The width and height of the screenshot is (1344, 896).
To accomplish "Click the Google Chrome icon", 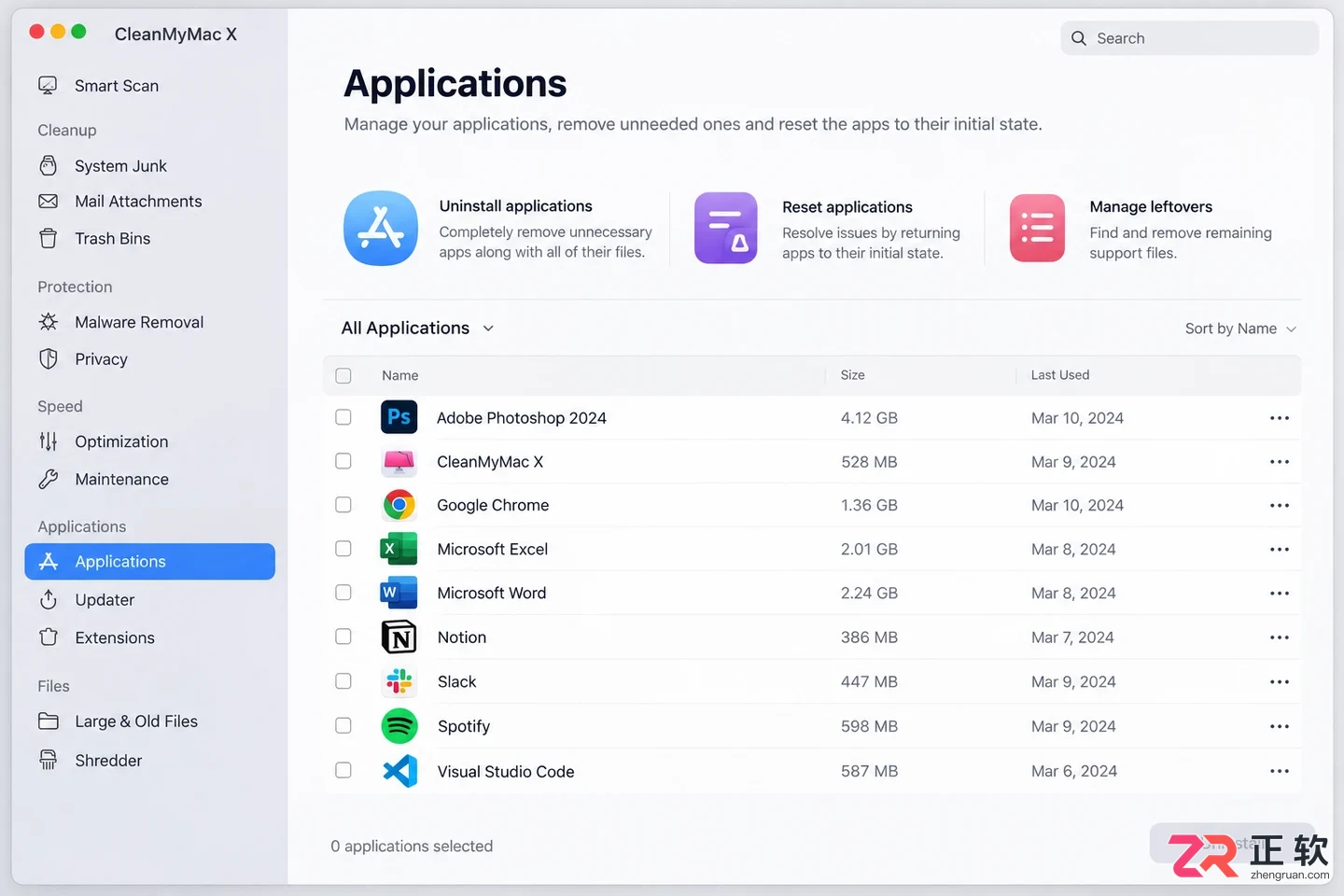I will pos(399,505).
